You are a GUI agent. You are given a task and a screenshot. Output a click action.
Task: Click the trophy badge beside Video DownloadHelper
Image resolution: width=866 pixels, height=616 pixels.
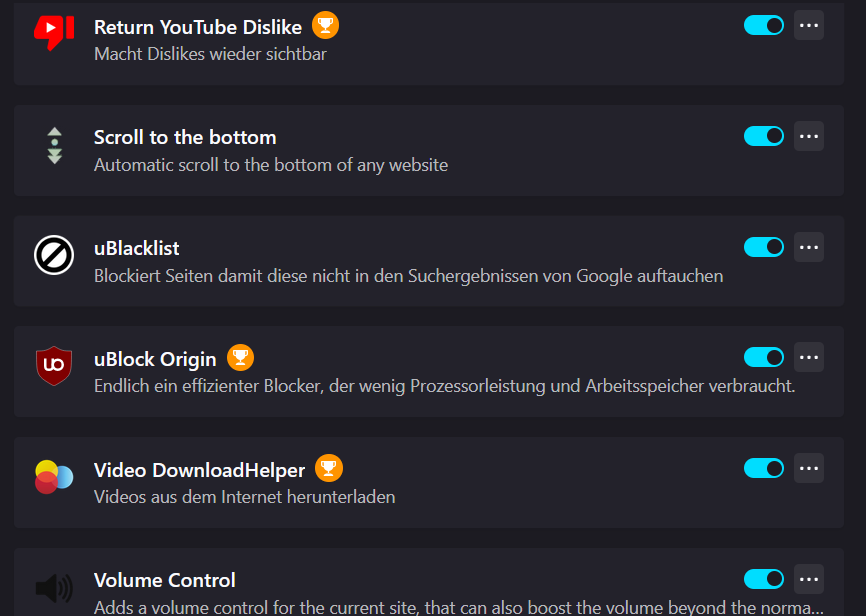[x=329, y=468]
